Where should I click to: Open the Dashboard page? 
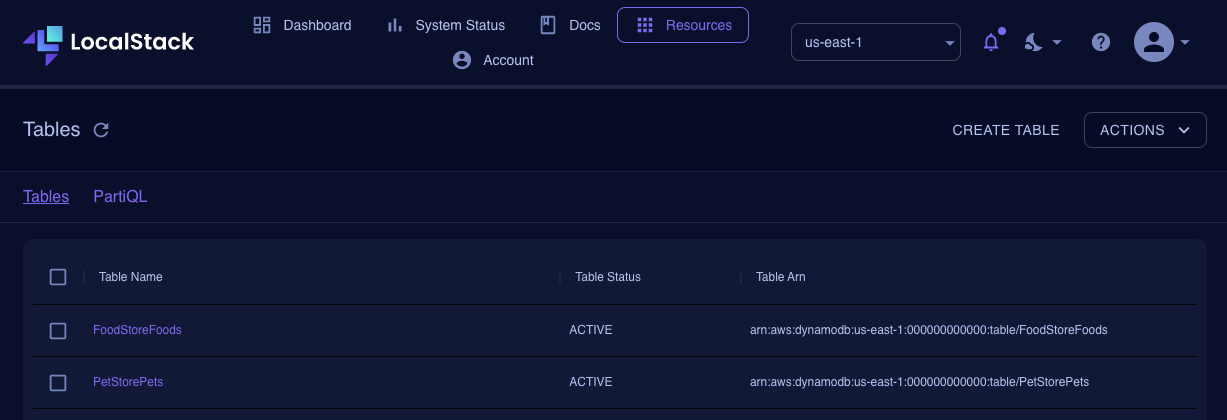coord(302,25)
